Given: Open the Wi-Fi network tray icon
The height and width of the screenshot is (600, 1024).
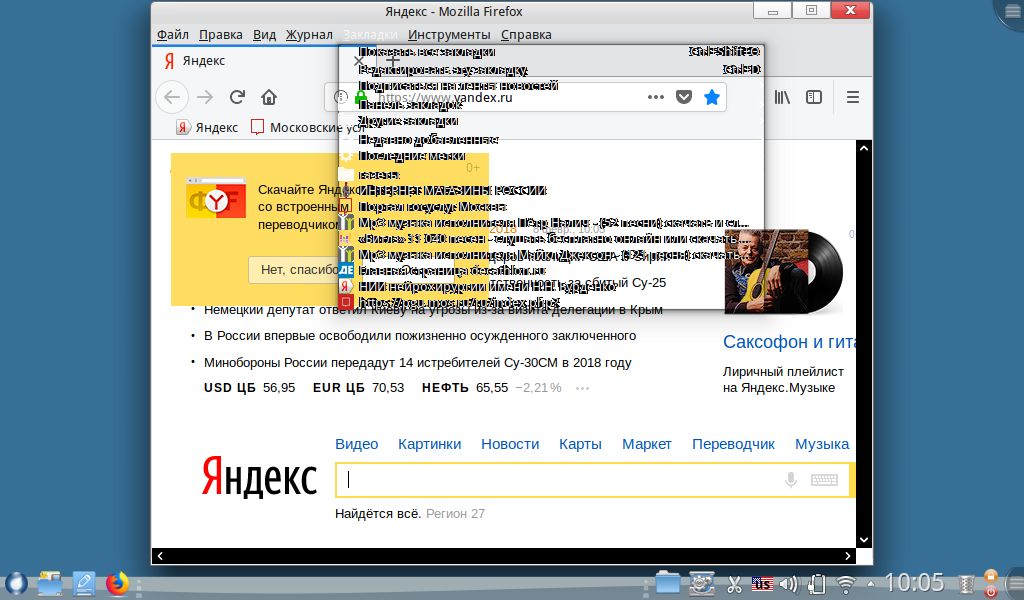Looking at the screenshot, I should click(846, 584).
